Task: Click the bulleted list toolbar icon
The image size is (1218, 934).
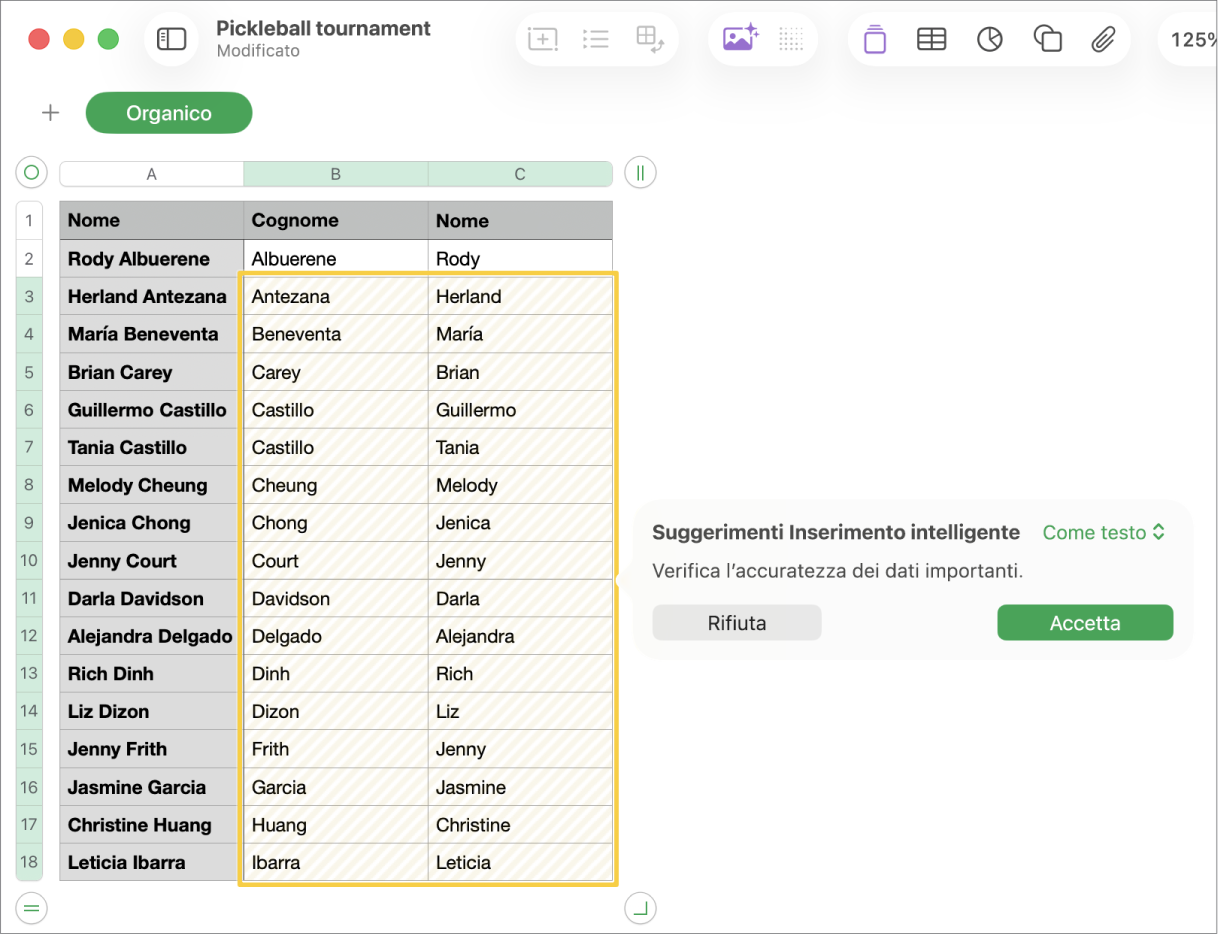Action: pos(596,39)
